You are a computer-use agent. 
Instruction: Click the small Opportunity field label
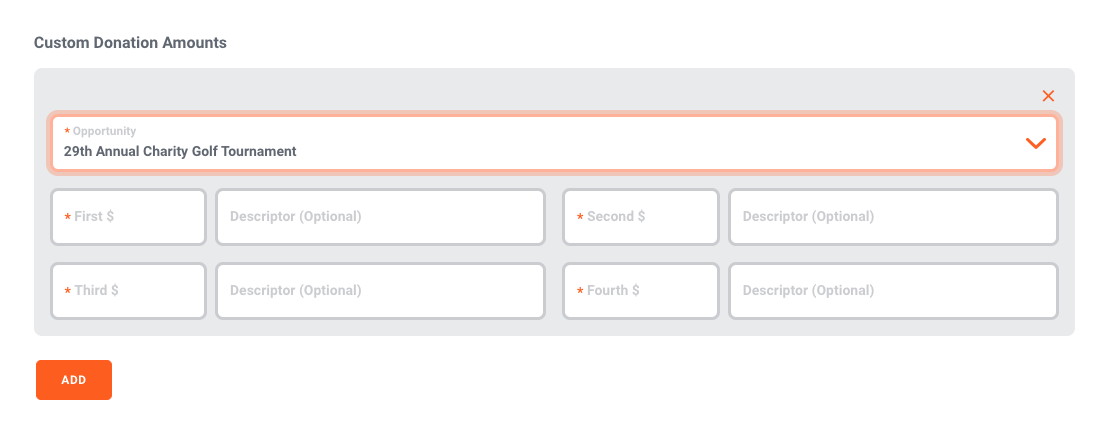(104, 131)
